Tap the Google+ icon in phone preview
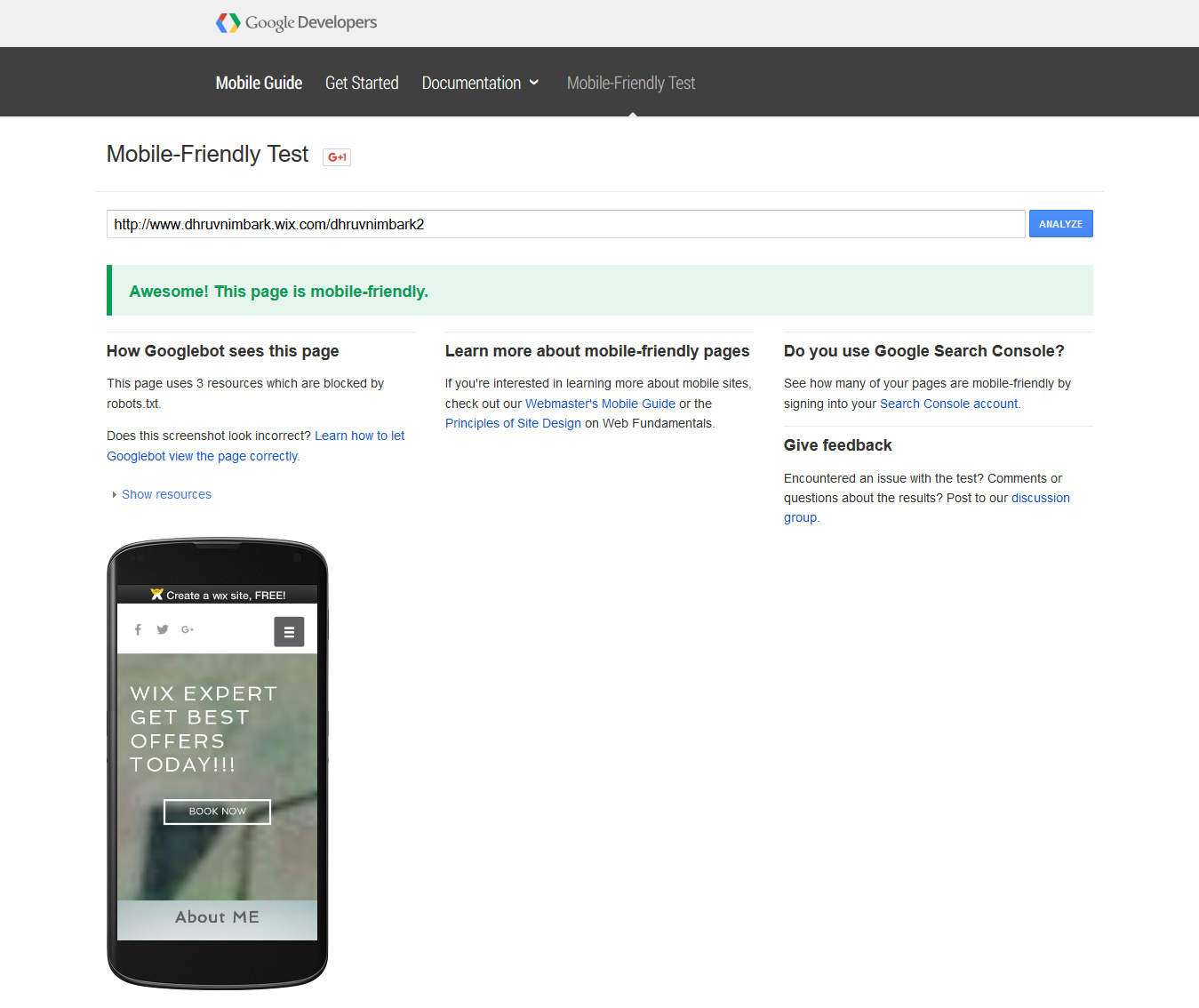 point(188,629)
